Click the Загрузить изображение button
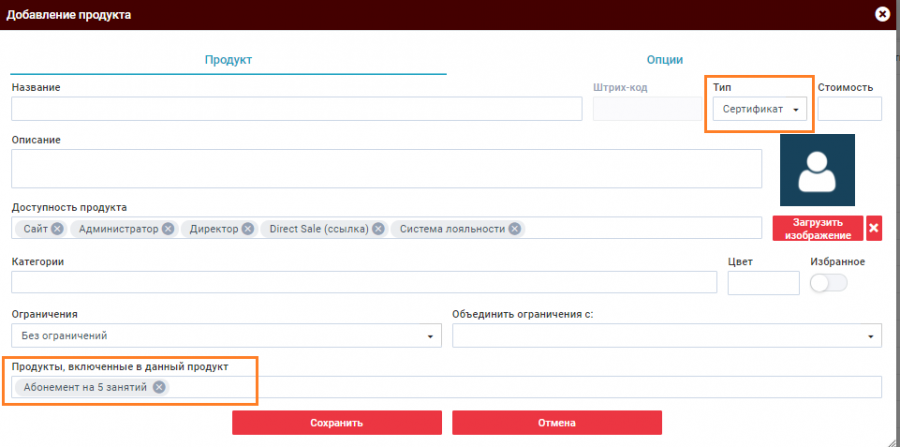 point(817,228)
